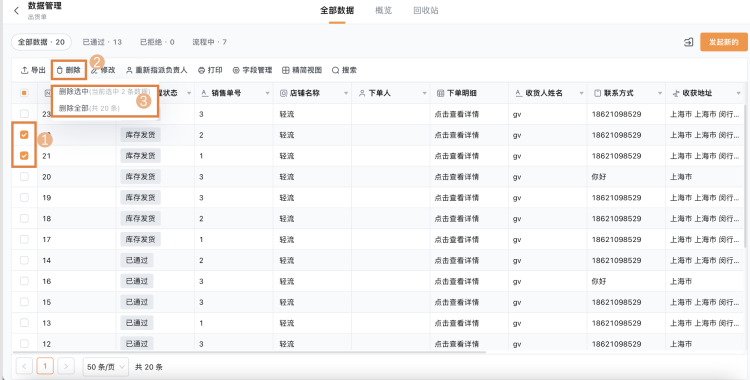Check the checkbox for row 16

tap(24, 281)
